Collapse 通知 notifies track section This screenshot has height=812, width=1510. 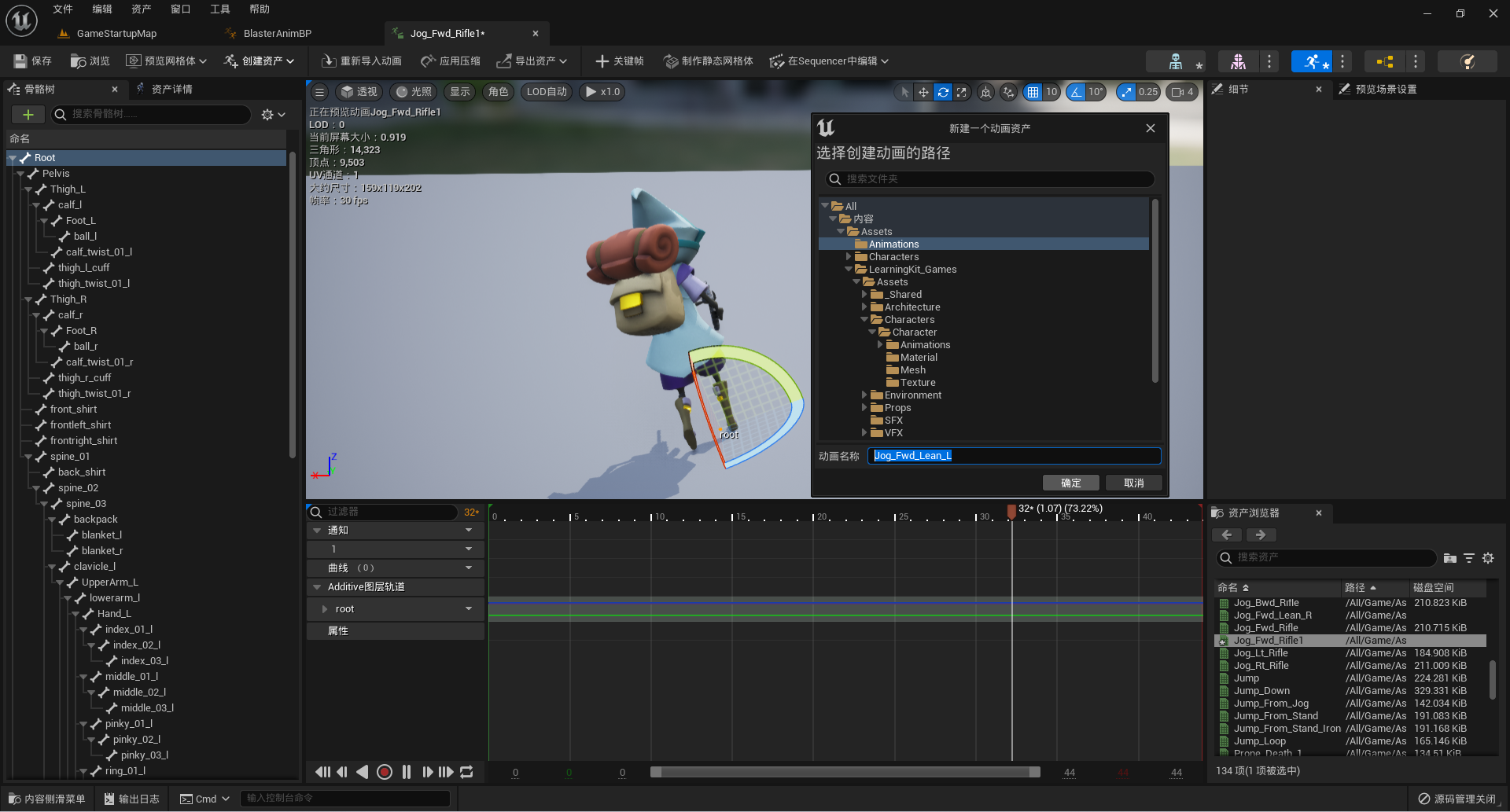tap(317, 531)
